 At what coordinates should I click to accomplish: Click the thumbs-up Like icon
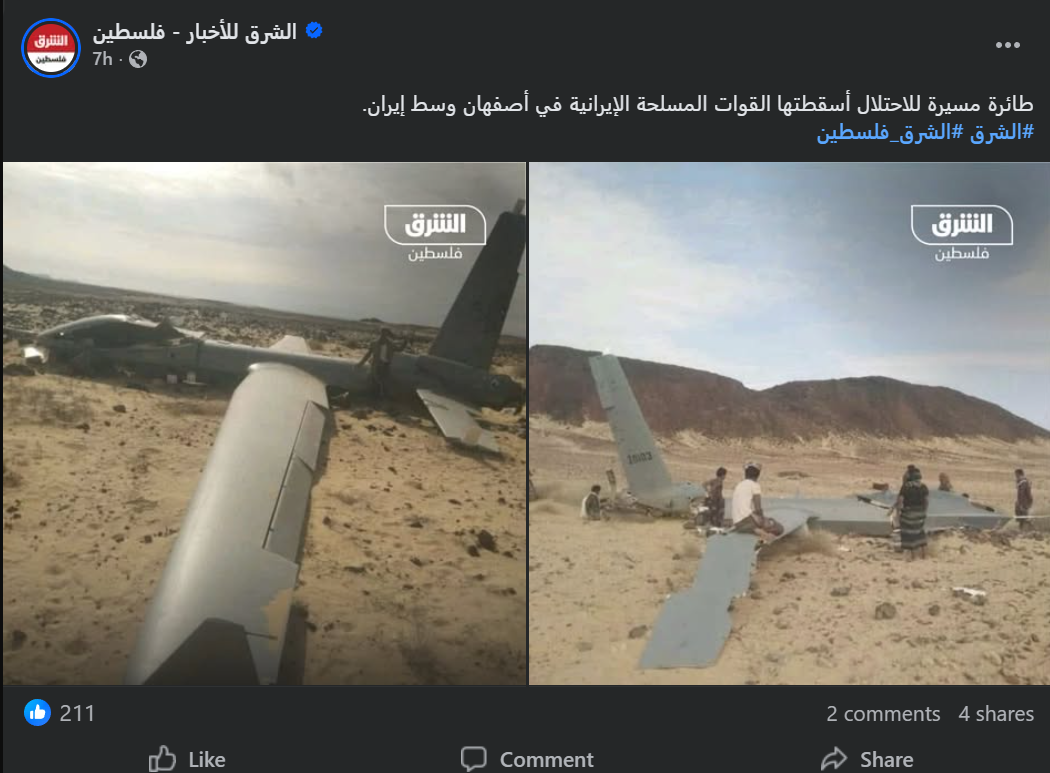pos(162,760)
